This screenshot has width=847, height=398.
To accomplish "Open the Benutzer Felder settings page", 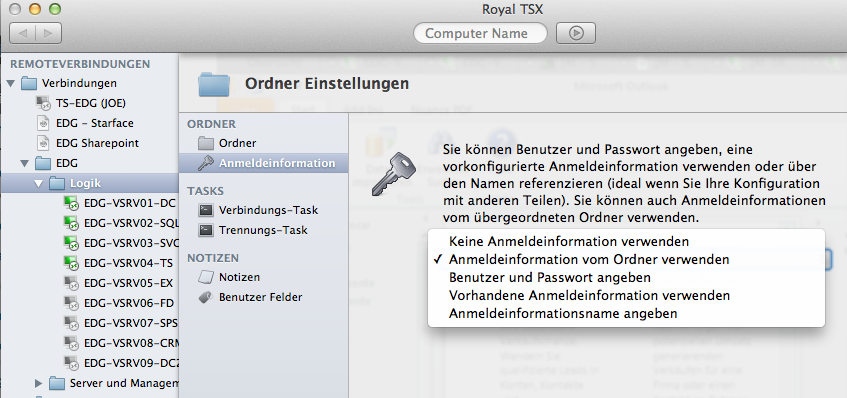I will (x=264, y=297).
